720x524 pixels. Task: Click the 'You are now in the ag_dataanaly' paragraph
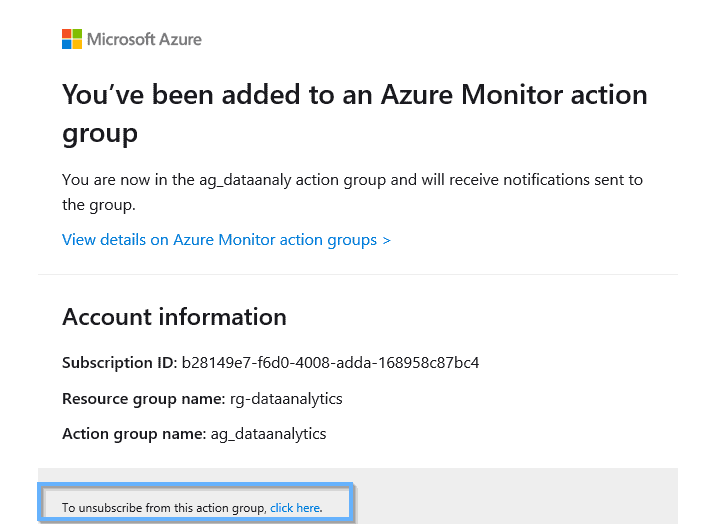[x=352, y=192]
